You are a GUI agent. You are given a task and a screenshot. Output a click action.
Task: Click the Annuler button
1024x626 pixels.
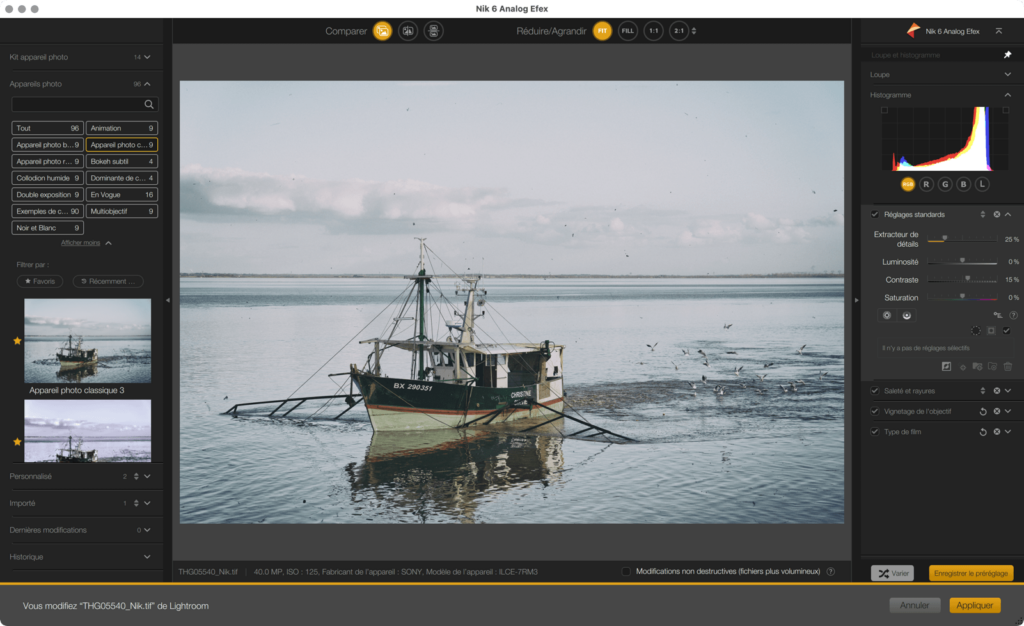914,605
